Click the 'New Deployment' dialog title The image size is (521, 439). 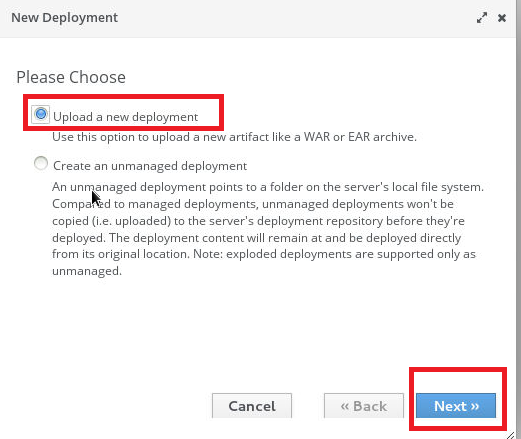coord(64,17)
